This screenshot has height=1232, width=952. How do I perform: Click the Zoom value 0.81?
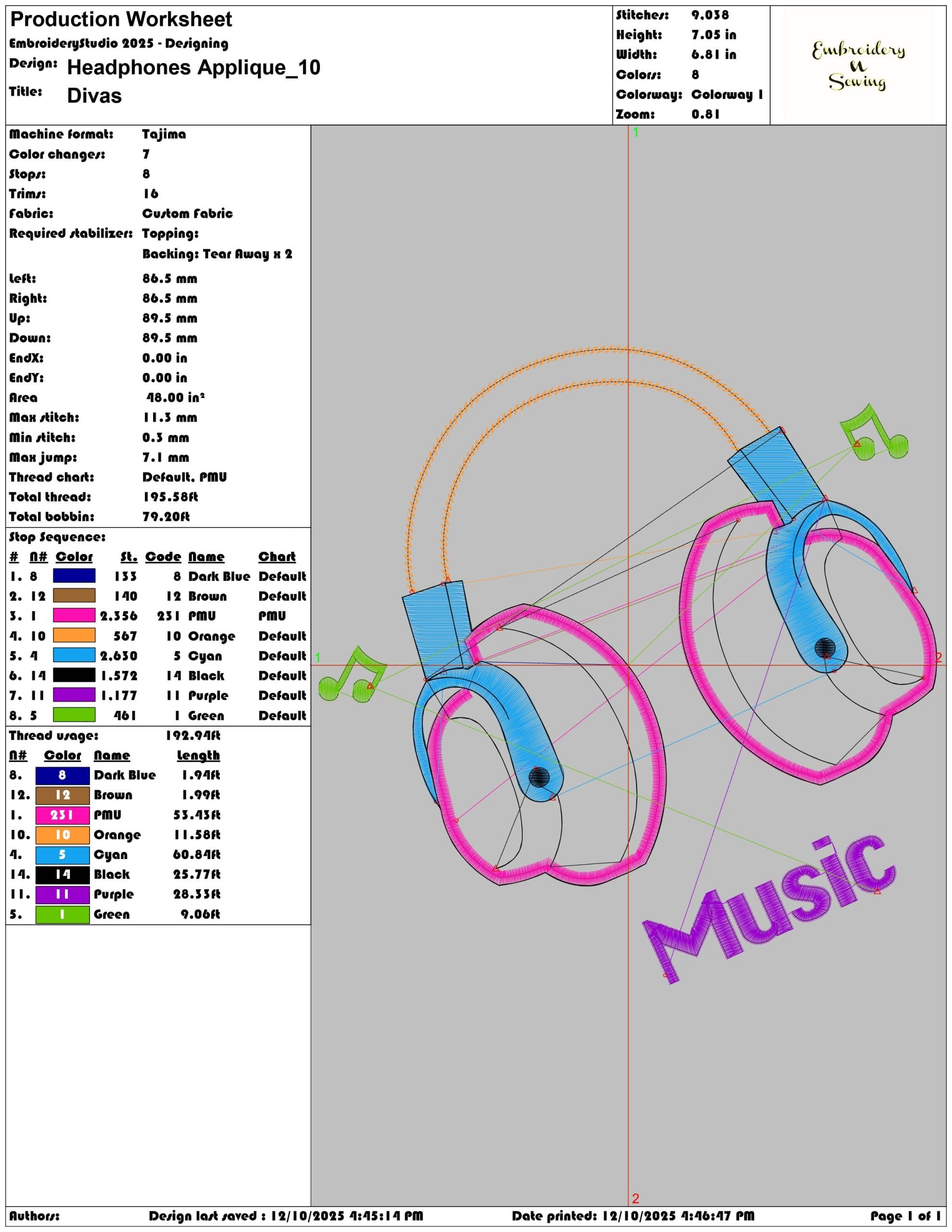point(706,114)
